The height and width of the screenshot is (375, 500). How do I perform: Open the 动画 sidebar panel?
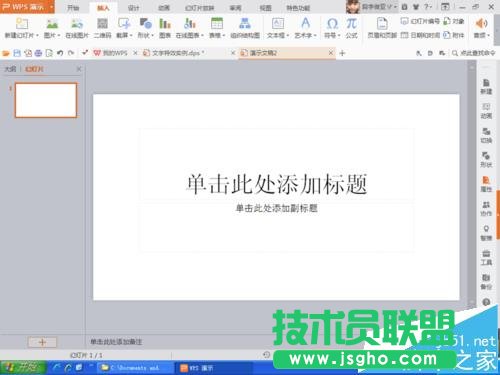pyautogui.click(x=486, y=111)
